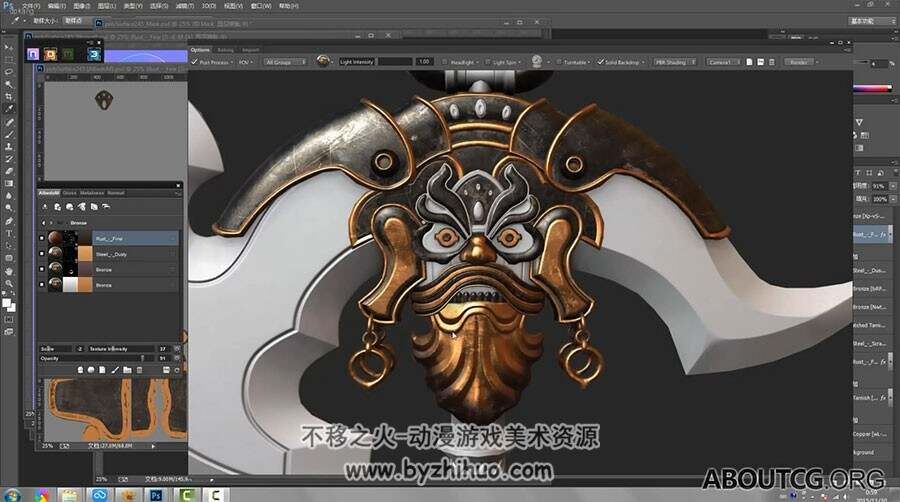The width and height of the screenshot is (900, 502).
Task: Click the brush icon in DDO bottom toolbar
Action: pos(115,370)
